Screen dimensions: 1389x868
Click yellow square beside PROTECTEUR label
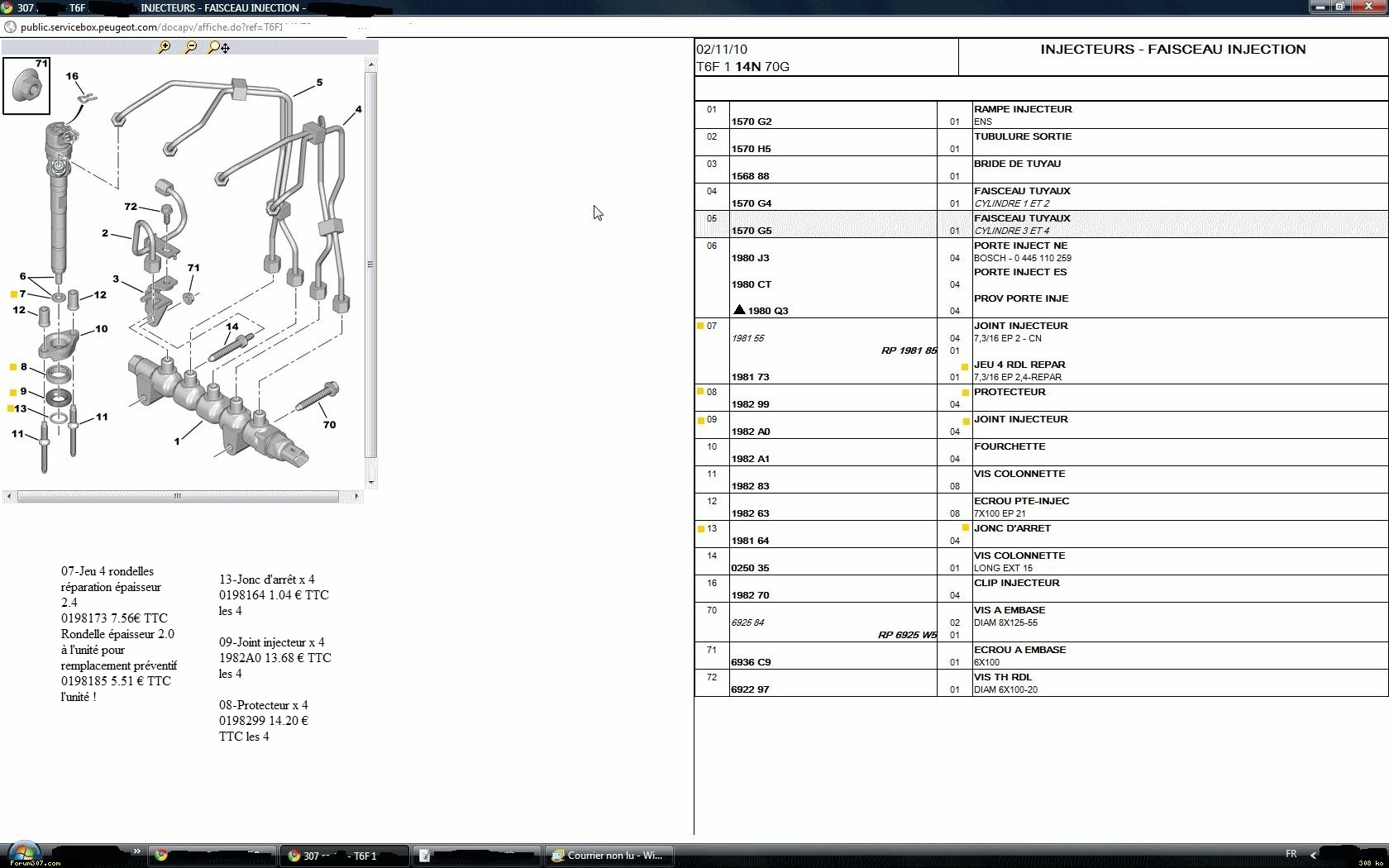click(966, 393)
